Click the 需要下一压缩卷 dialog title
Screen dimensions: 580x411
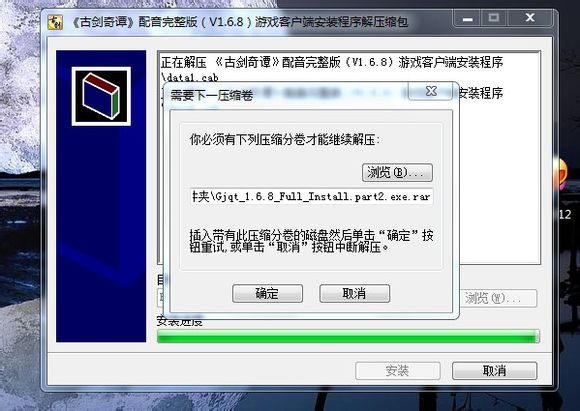tap(212, 95)
